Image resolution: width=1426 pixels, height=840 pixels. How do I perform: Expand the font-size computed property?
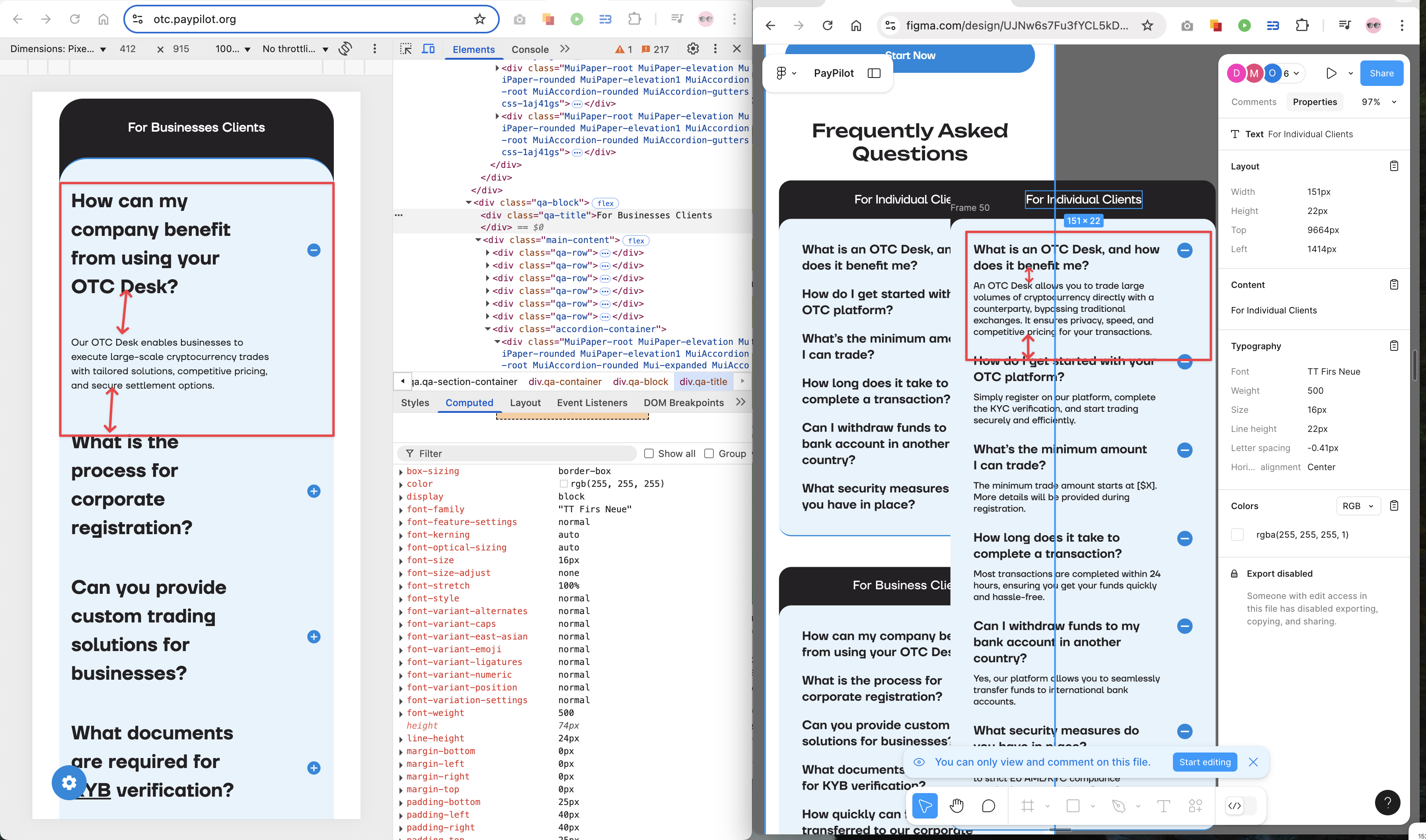(401, 560)
